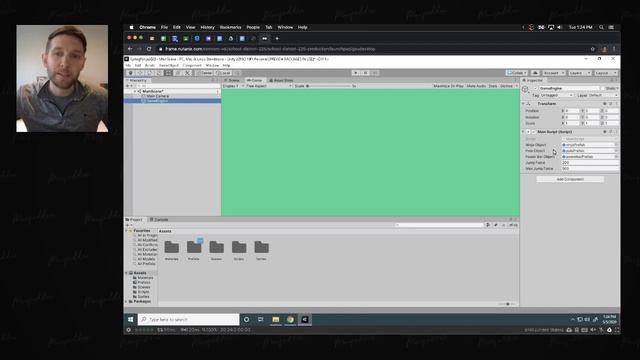Select the Scale tool in Unity toolbar
Screen dimensions: 640x360
(159, 73)
